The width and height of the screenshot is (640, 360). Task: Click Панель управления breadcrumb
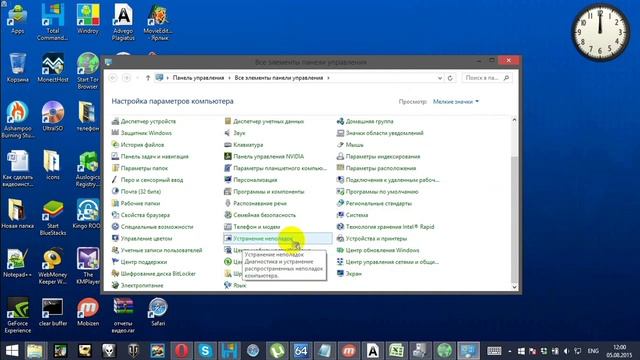[198, 78]
